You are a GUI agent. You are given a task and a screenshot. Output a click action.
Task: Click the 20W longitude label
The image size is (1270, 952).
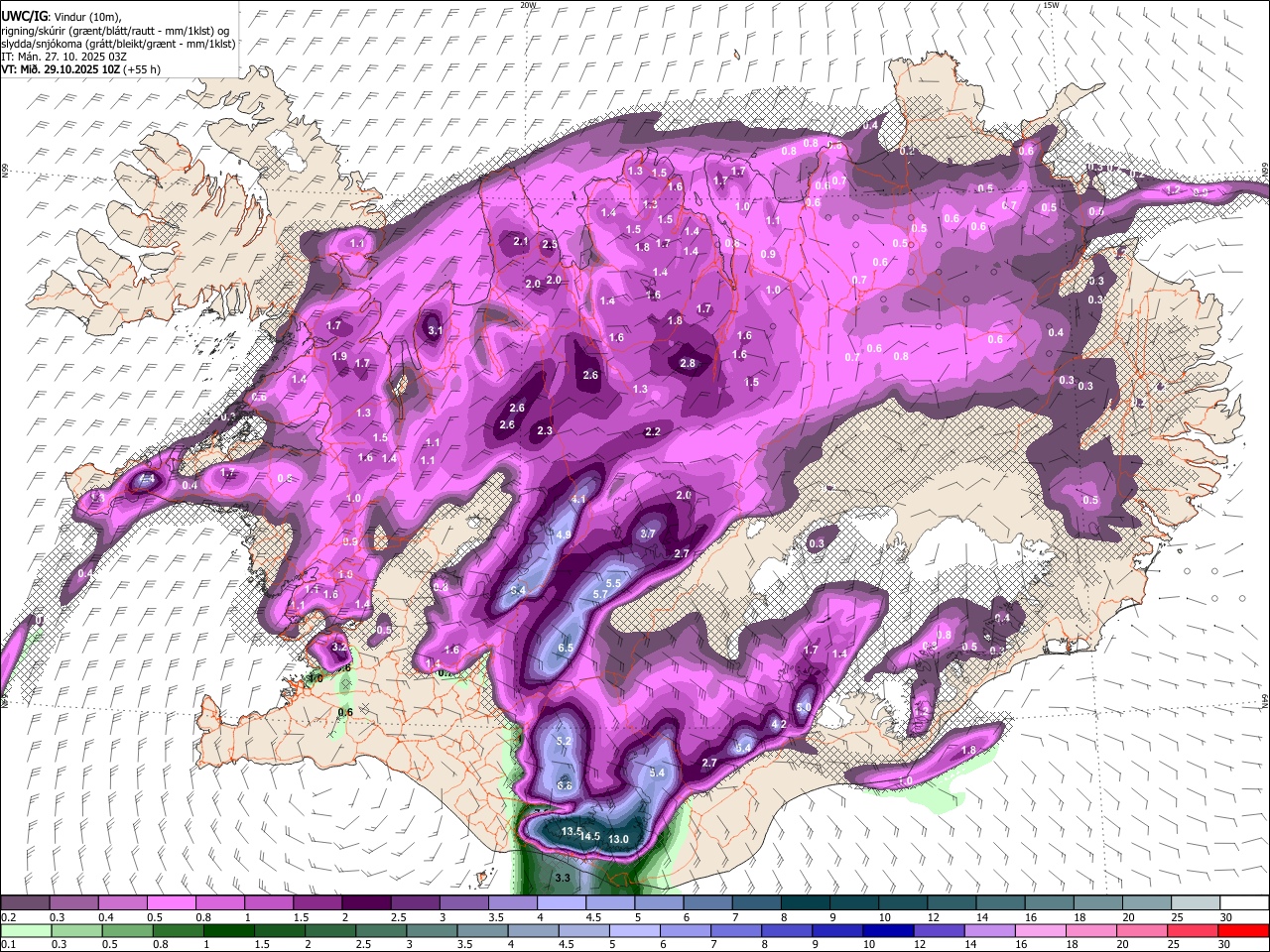coord(529,5)
